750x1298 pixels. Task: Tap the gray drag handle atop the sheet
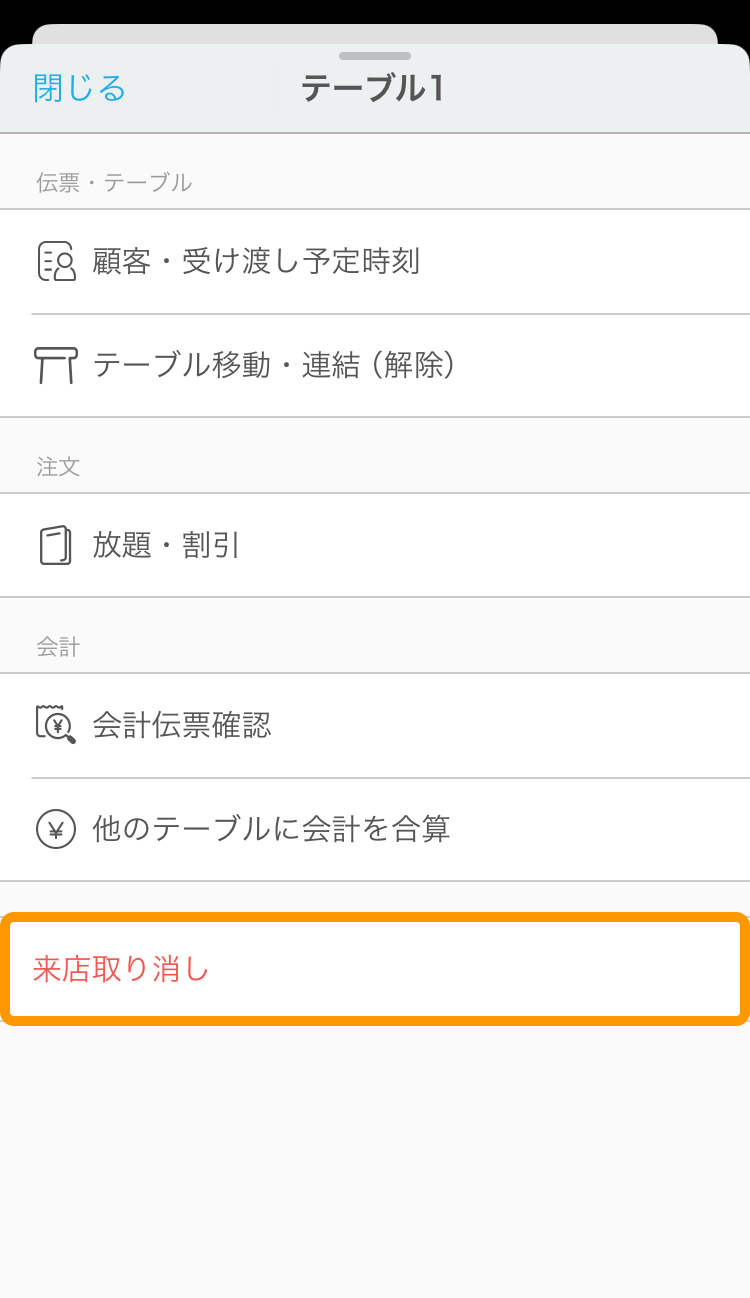pos(374,55)
